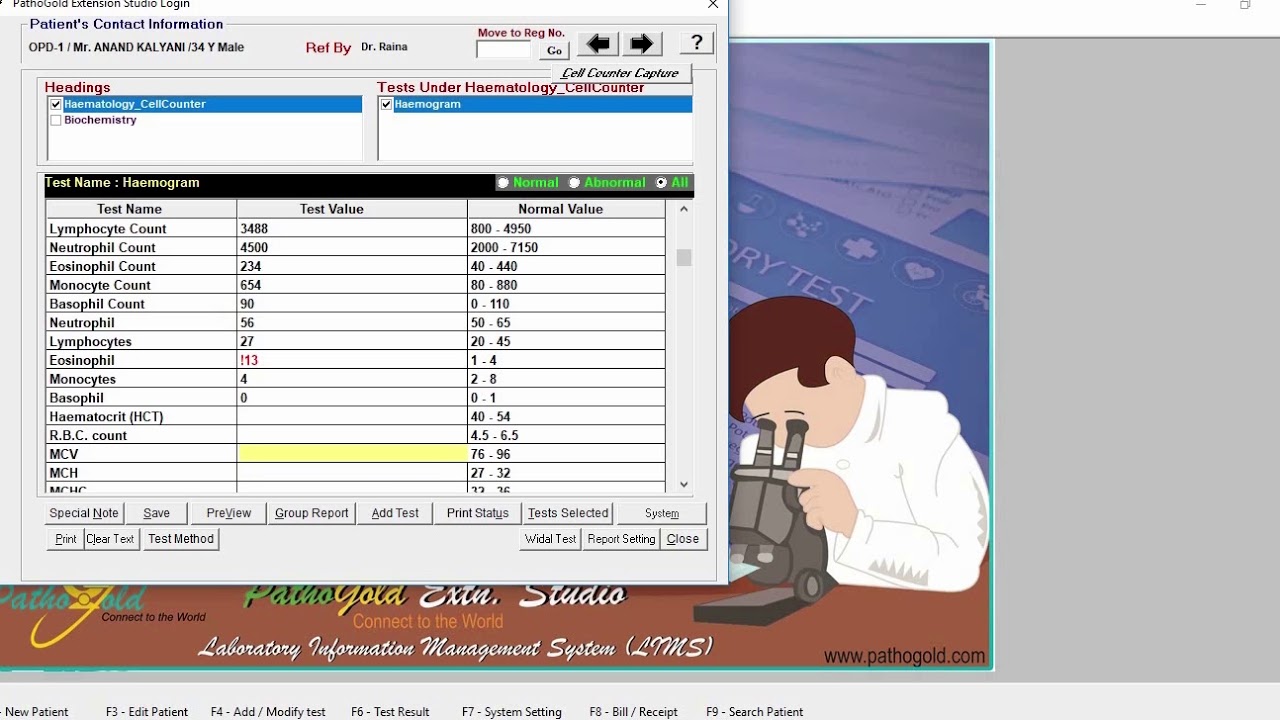The height and width of the screenshot is (720, 1280).
Task: Click the Move to Reg No. input field
Action: [504, 50]
